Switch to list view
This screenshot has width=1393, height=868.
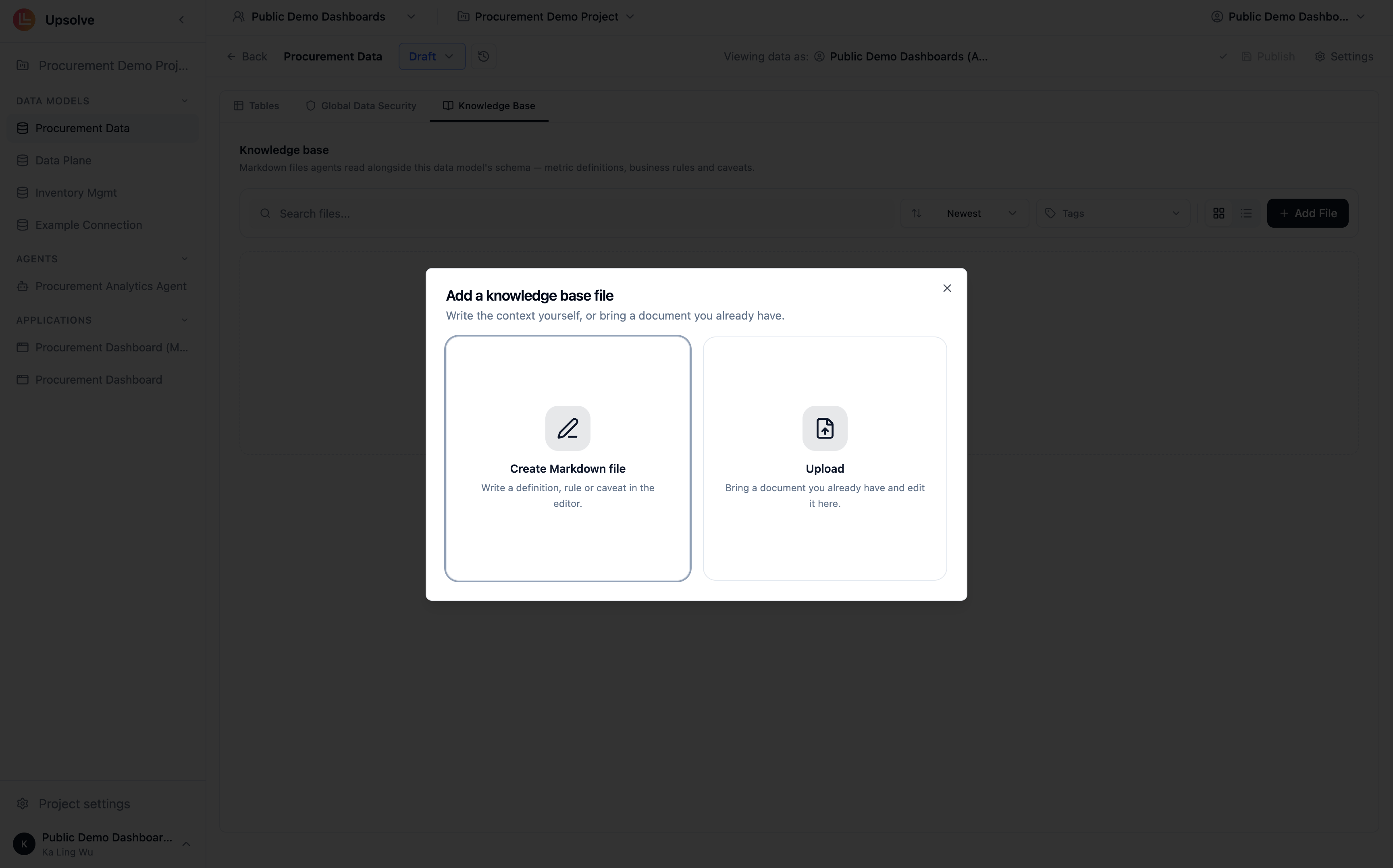pyautogui.click(x=1246, y=214)
